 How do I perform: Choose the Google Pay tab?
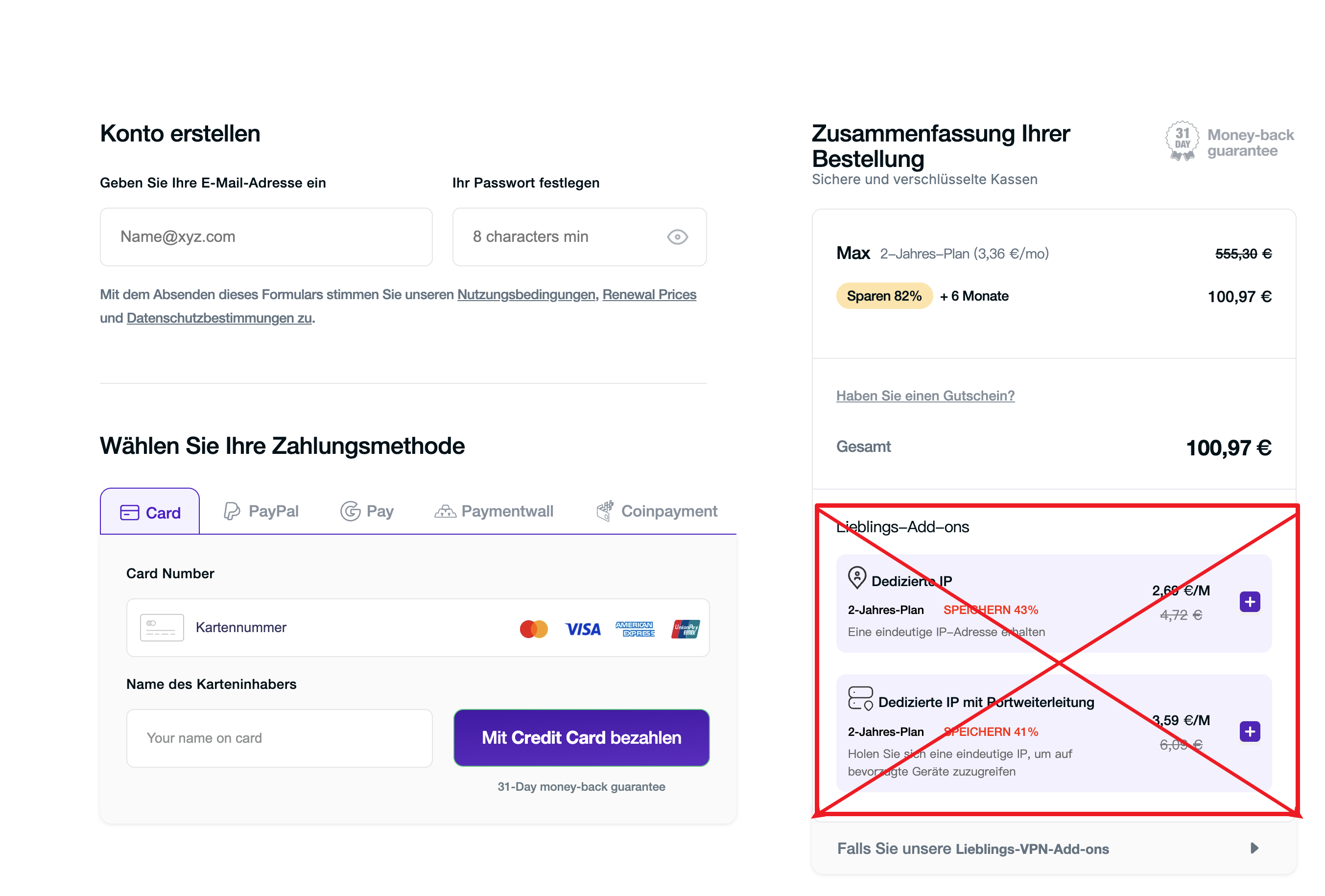click(x=367, y=511)
